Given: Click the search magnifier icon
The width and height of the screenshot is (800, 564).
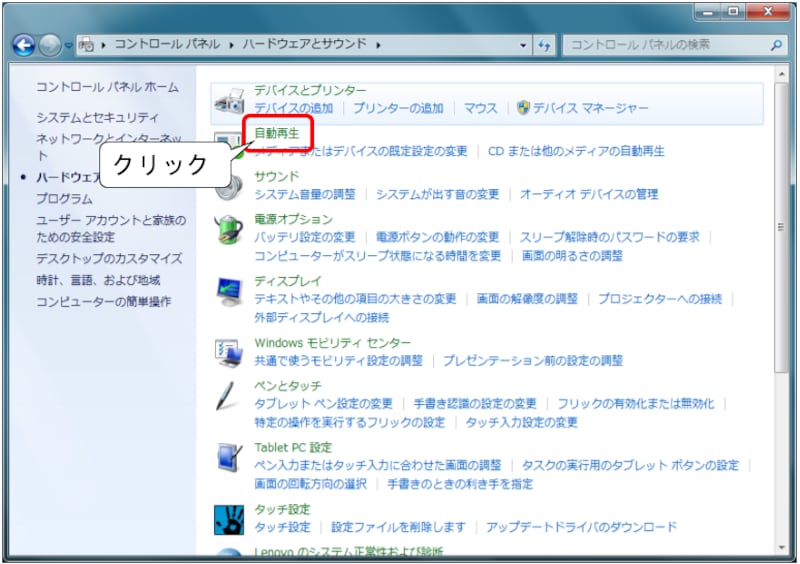Looking at the screenshot, I should pyautogui.click(x=776, y=45).
